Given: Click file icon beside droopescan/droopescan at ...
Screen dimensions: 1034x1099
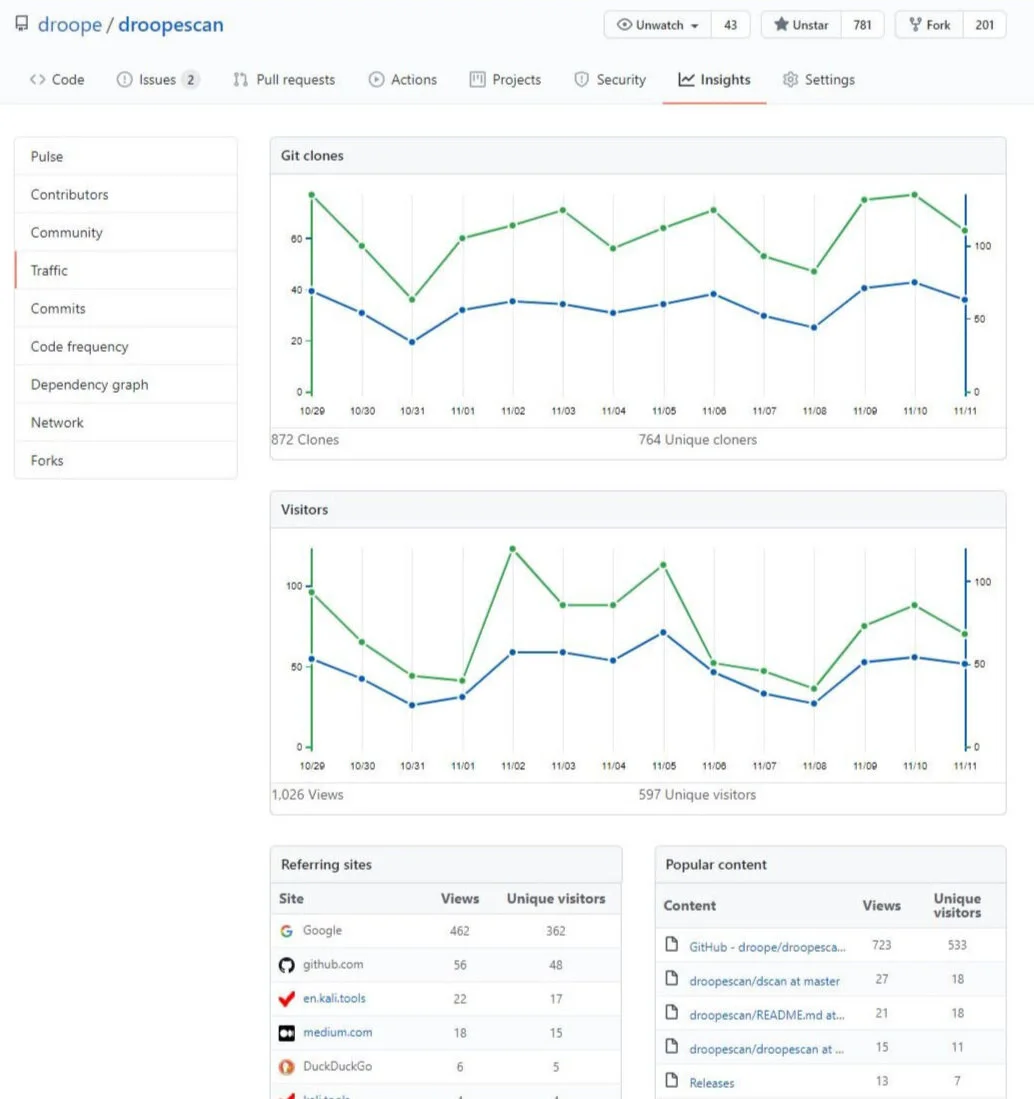Looking at the screenshot, I should click(x=672, y=1046).
